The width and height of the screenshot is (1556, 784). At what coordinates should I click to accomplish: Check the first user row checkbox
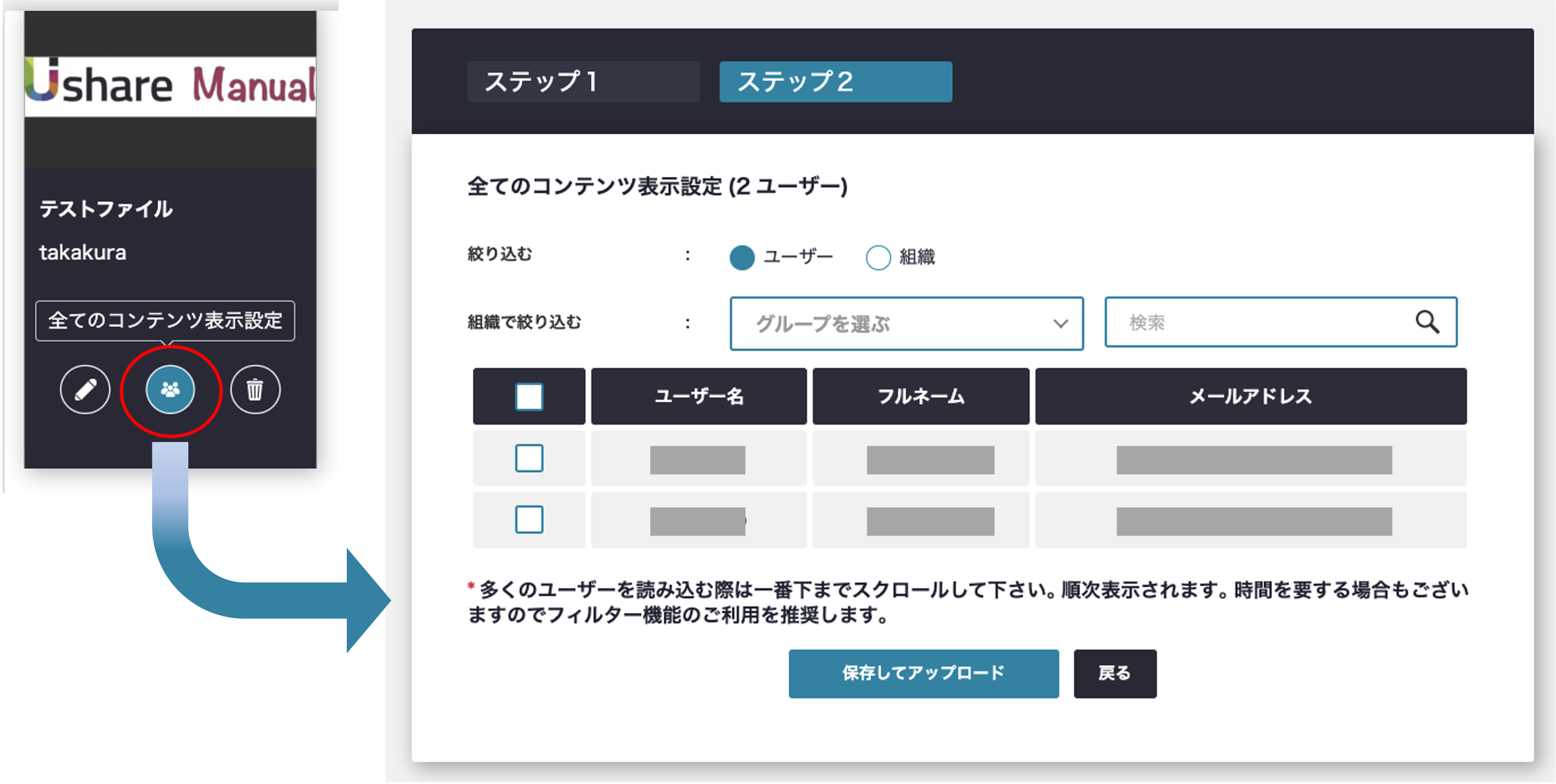[x=529, y=458]
